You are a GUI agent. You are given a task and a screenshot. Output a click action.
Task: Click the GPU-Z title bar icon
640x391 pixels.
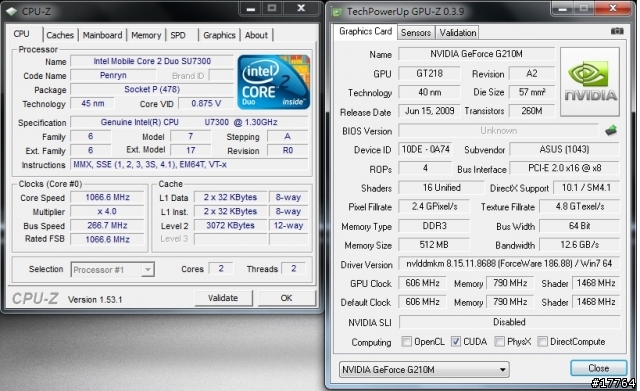337,12
